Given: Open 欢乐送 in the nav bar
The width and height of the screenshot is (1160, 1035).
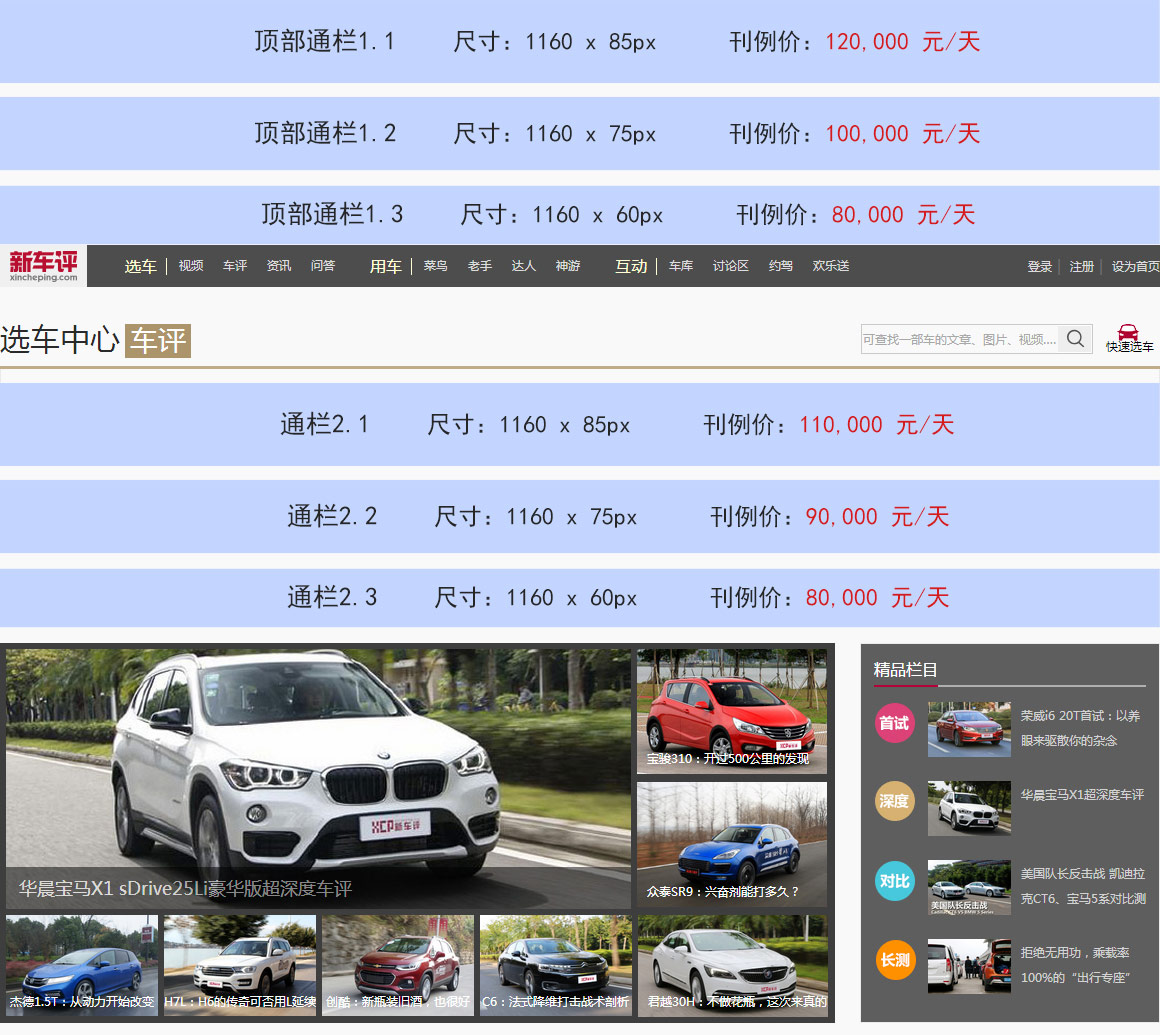Looking at the screenshot, I should 831,266.
